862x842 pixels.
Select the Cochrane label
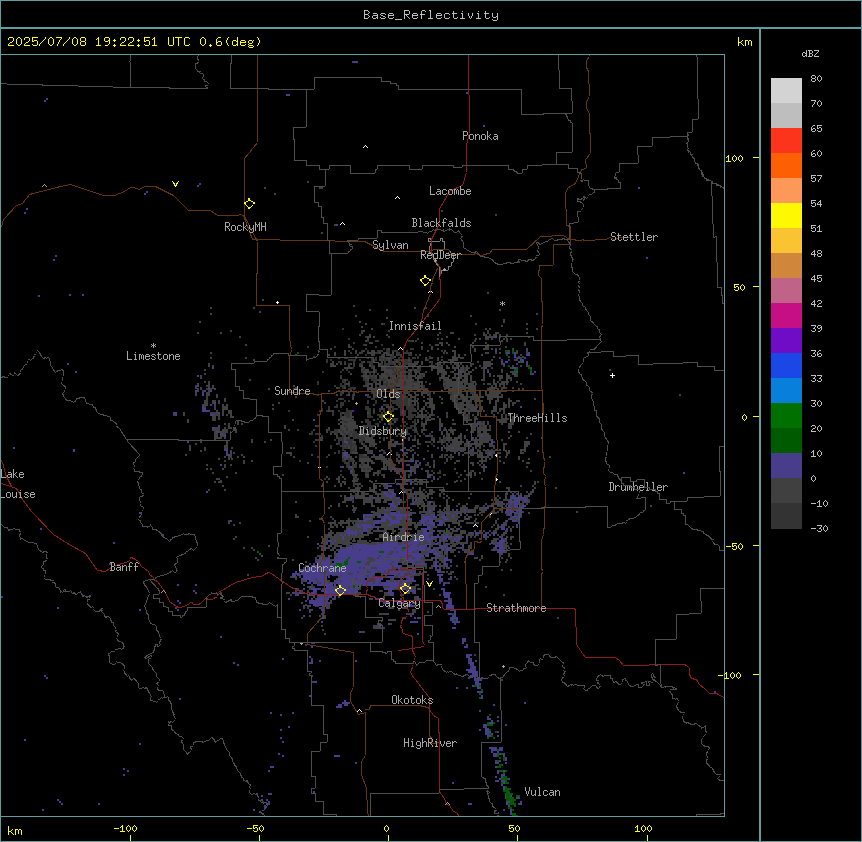pyautogui.click(x=322, y=568)
